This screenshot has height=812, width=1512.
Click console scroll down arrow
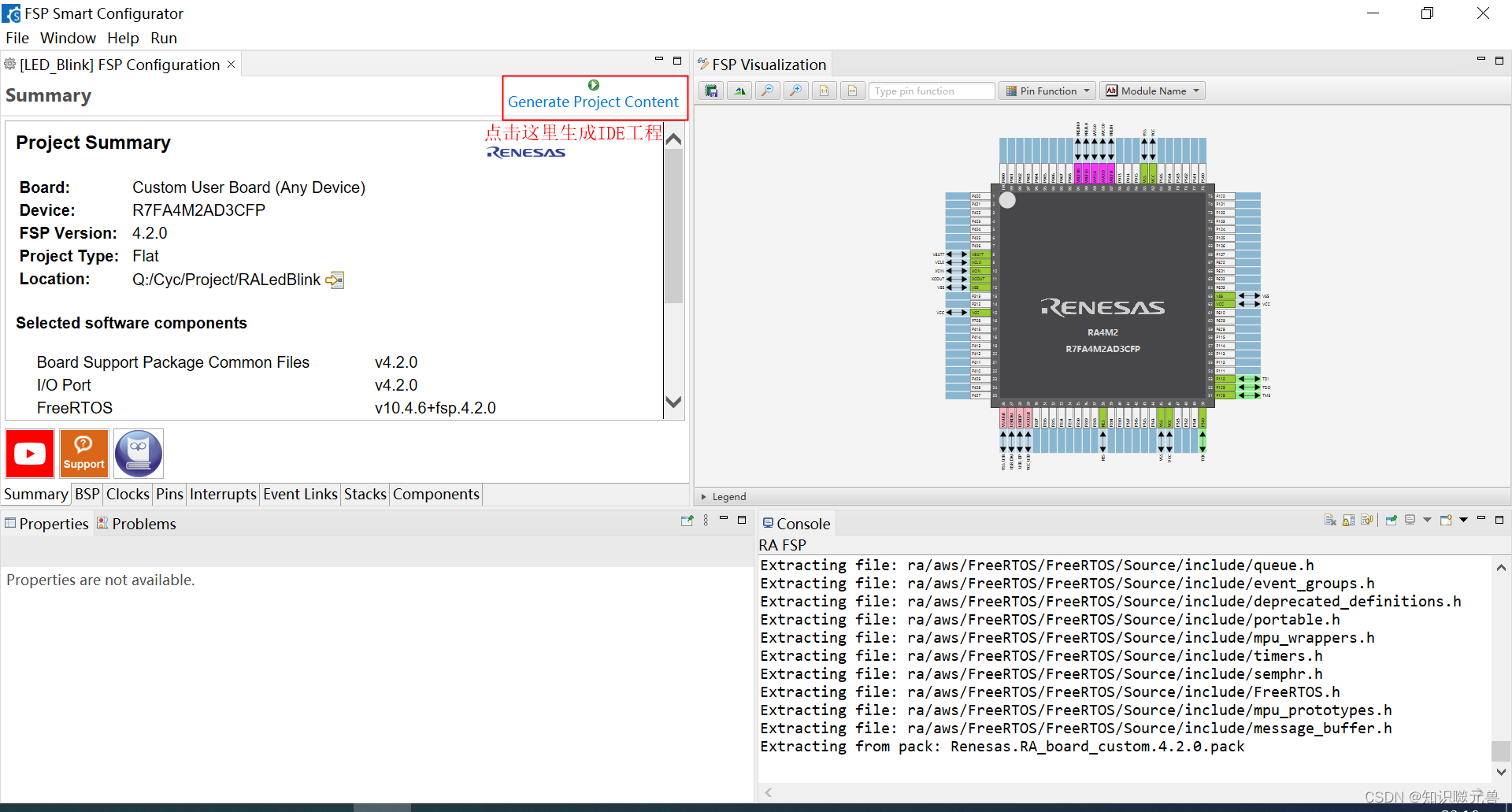click(x=1501, y=772)
